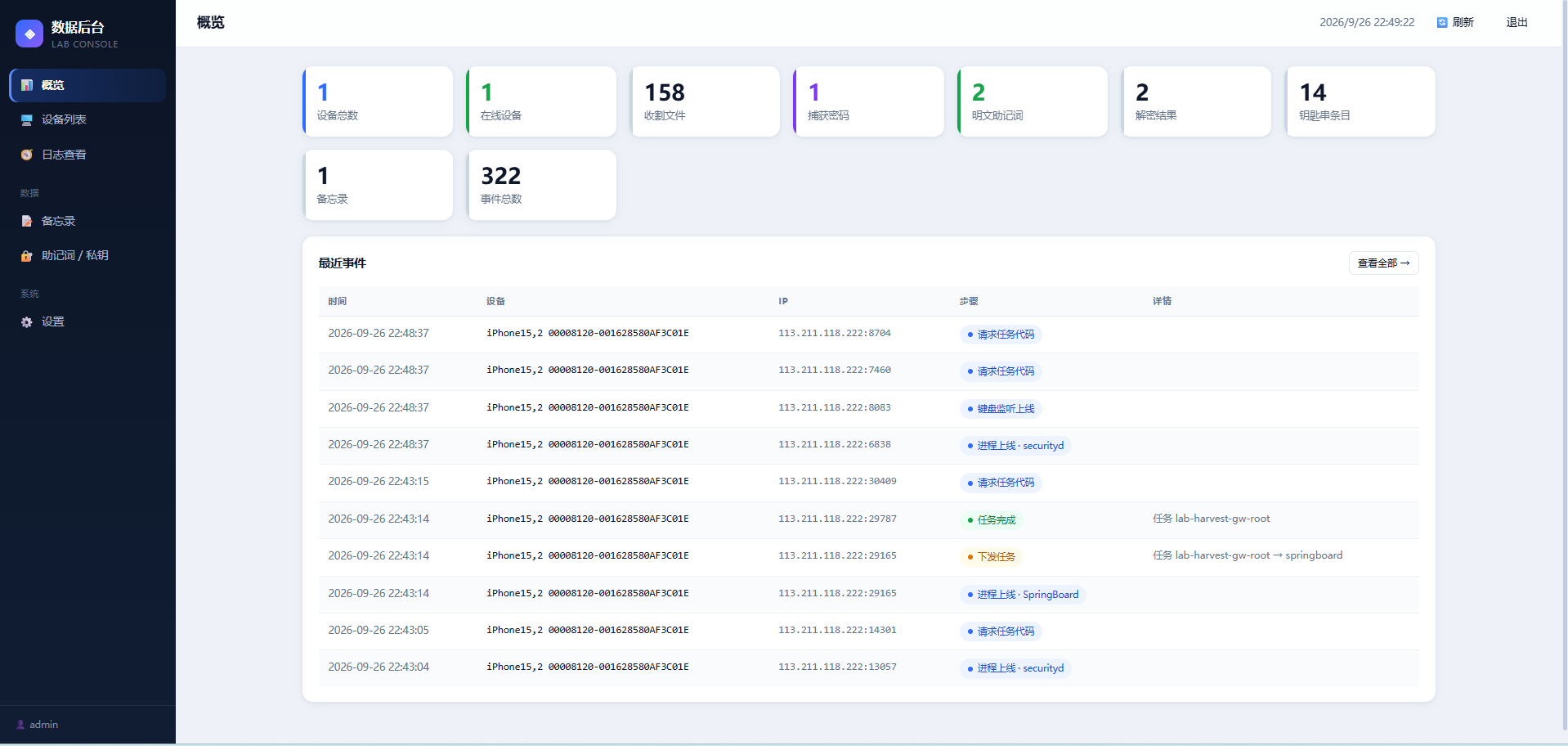Click the refresh icon next to 刷新
This screenshot has height=746, width=1568.
pos(1442,23)
